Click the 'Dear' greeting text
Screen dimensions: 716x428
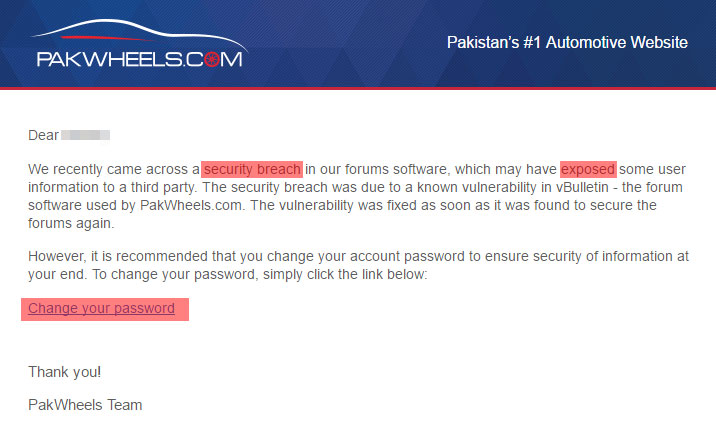(43, 135)
